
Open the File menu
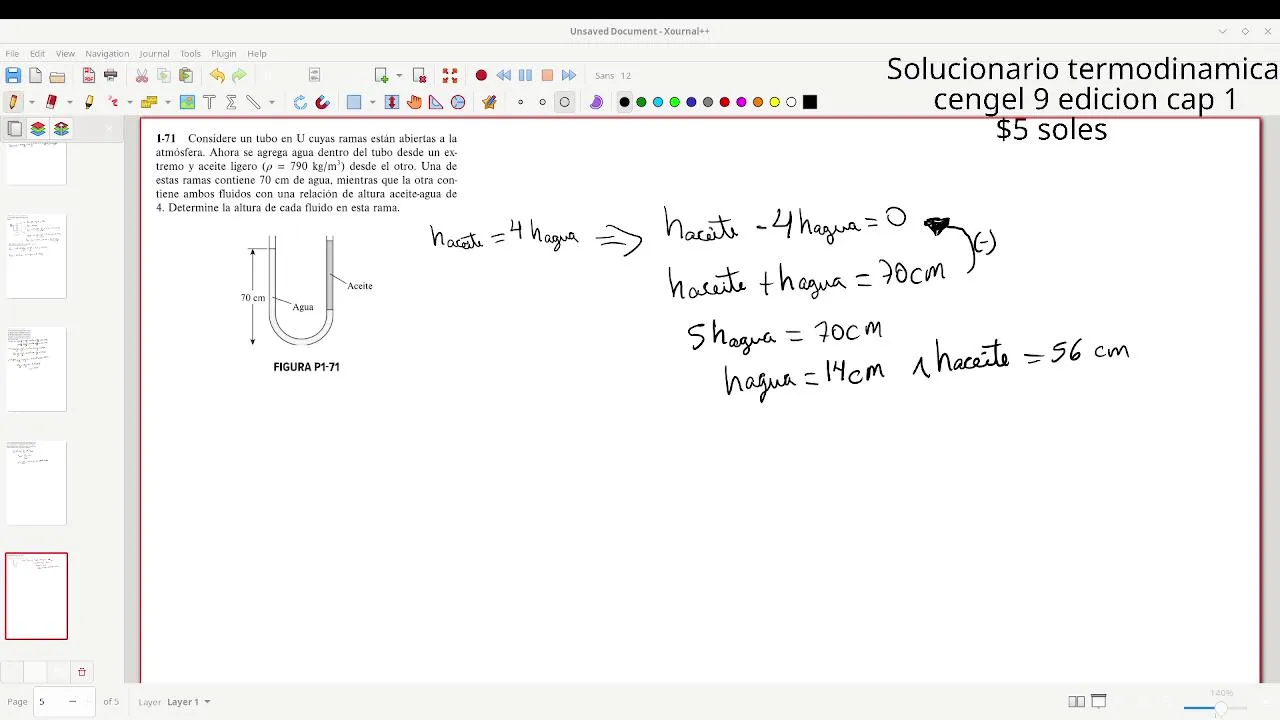point(12,53)
